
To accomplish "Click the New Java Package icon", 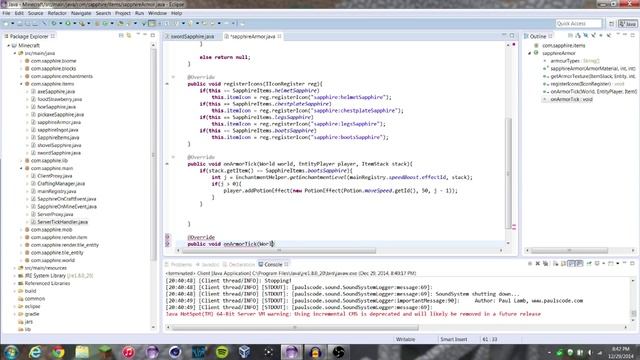I will 97,23.
